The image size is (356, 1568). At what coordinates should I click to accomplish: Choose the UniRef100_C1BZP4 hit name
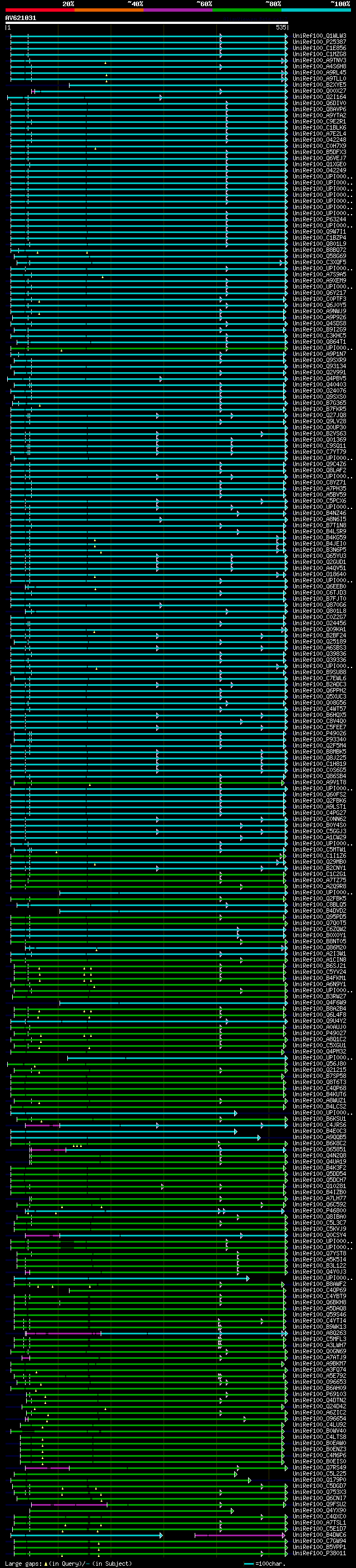pos(319,238)
